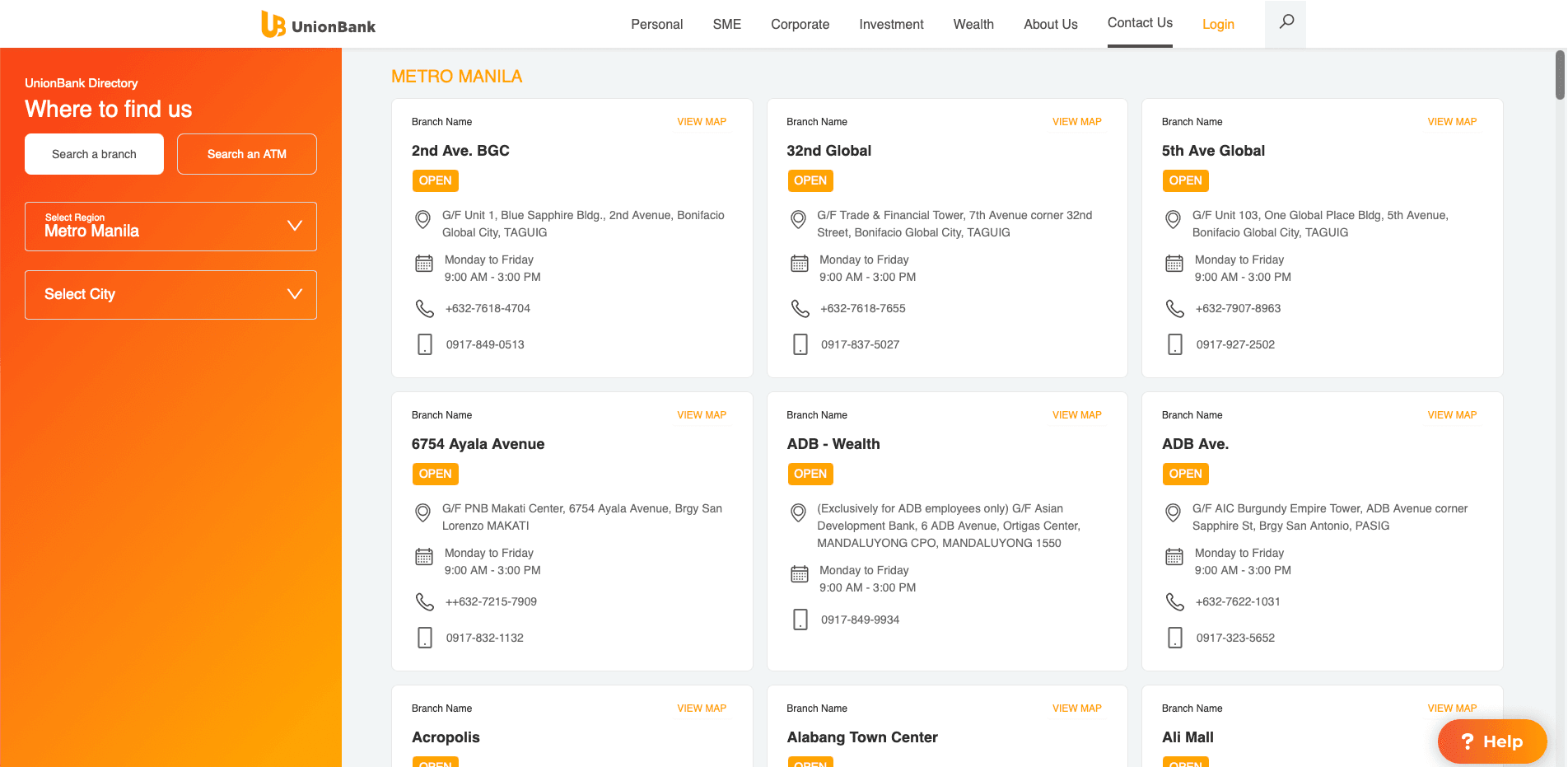The height and width of the screenshot is (767, 1568).
Task: Click the Acropolis branch title
Action: [x=446, y=737]
